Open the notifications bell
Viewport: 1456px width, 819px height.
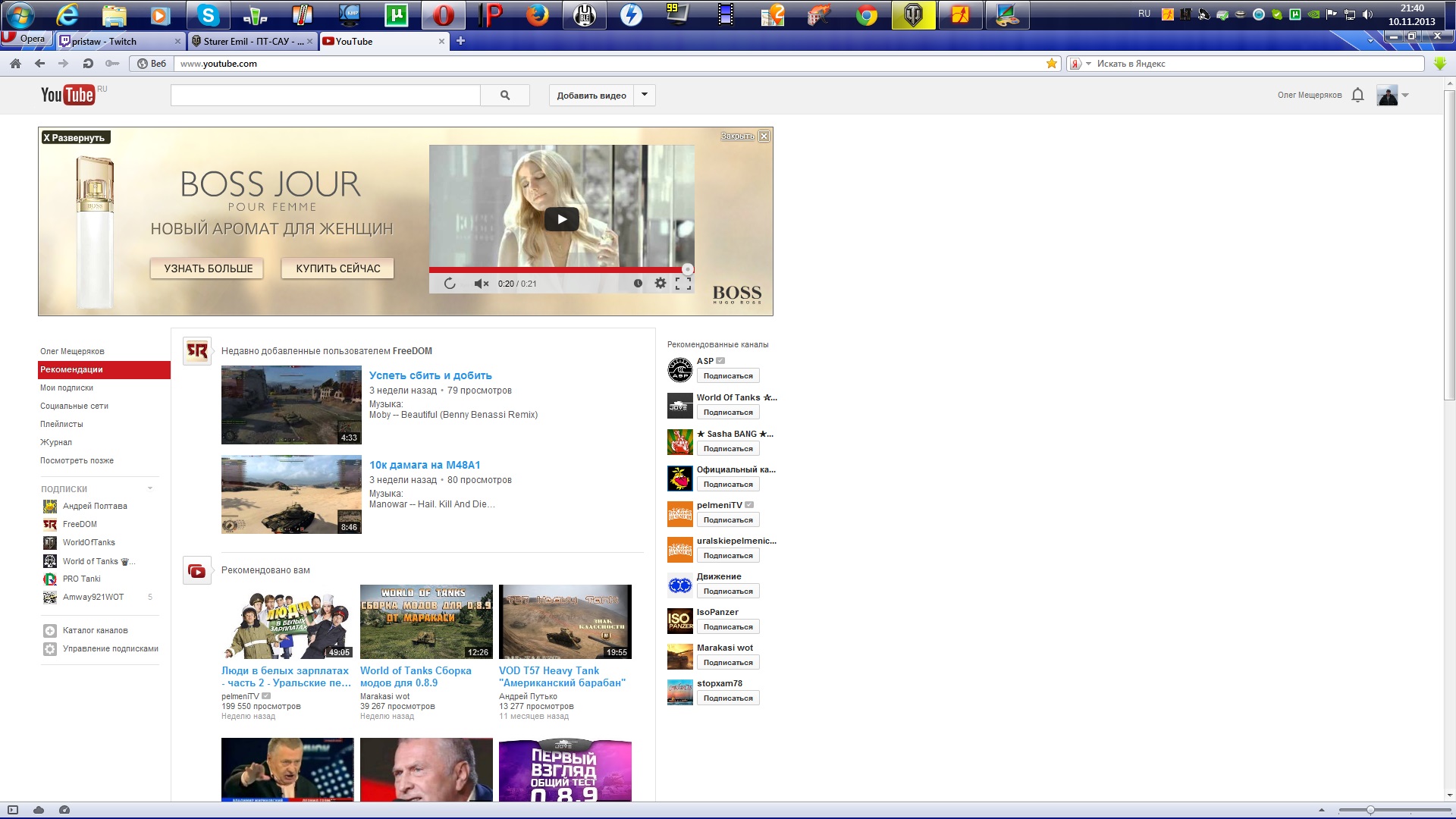pos(1357,95)
